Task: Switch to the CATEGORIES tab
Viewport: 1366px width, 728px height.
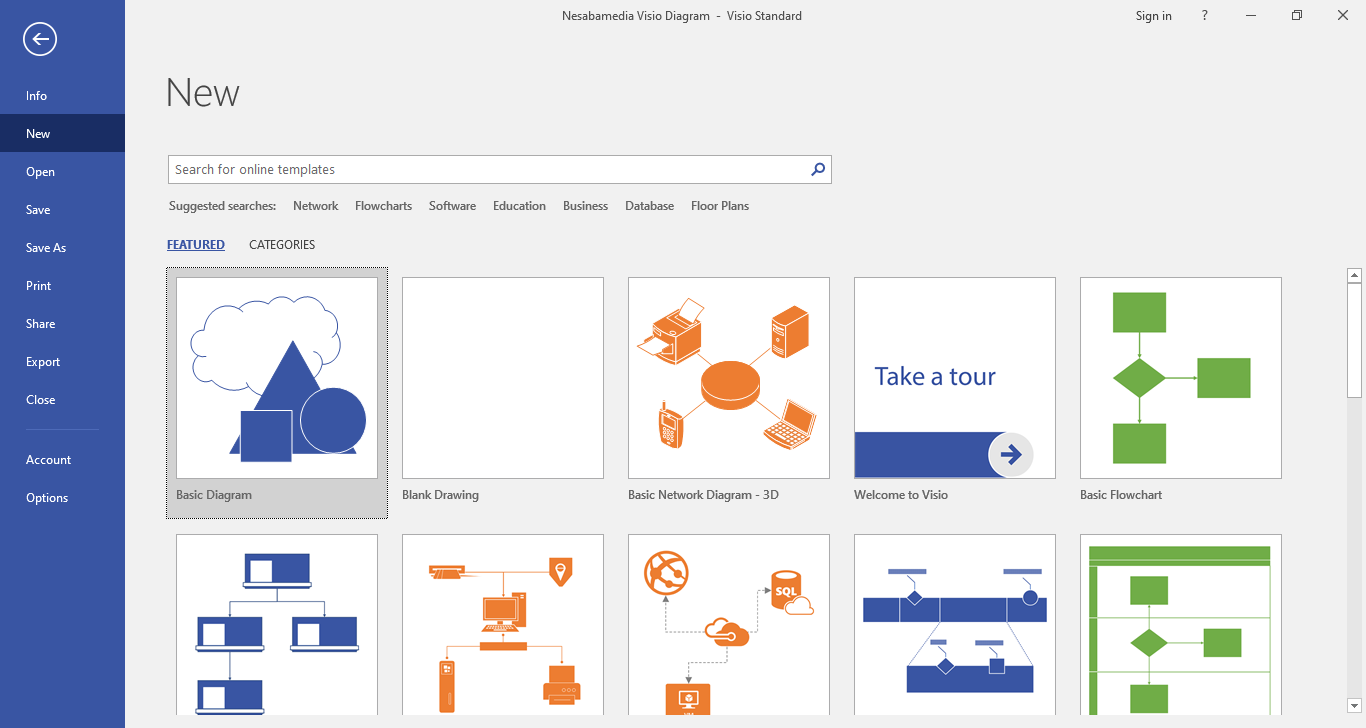Action: pyautogui.click(x=282, y=245)
